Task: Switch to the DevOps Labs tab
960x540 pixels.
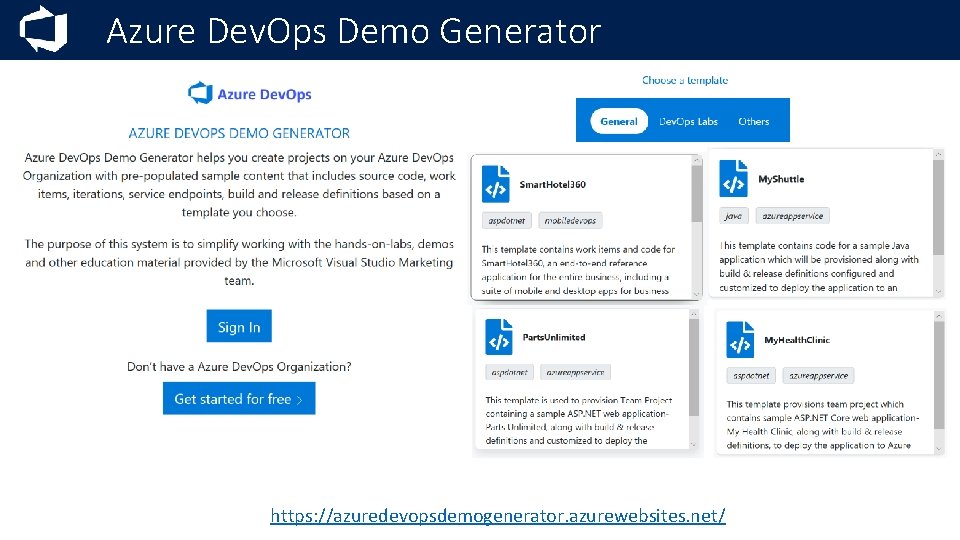Action: tap(688, 121)
